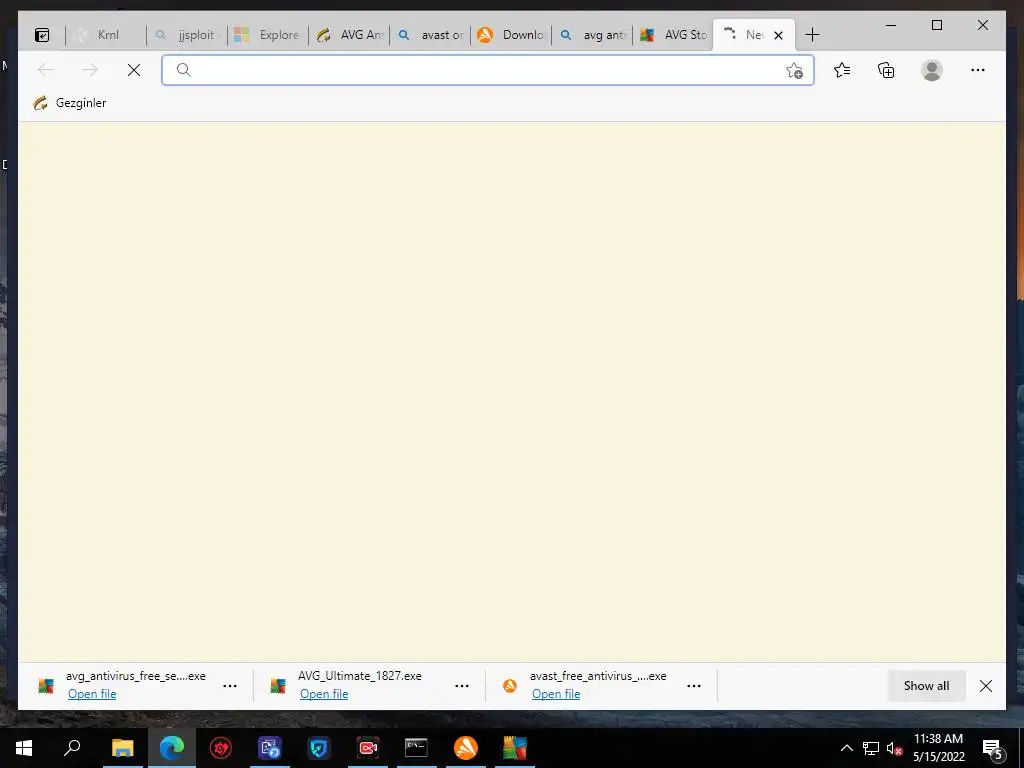Open the profile account icon
Image resolution: width=1024 pixels, height=768 pixels.
[x=932, y=70]
